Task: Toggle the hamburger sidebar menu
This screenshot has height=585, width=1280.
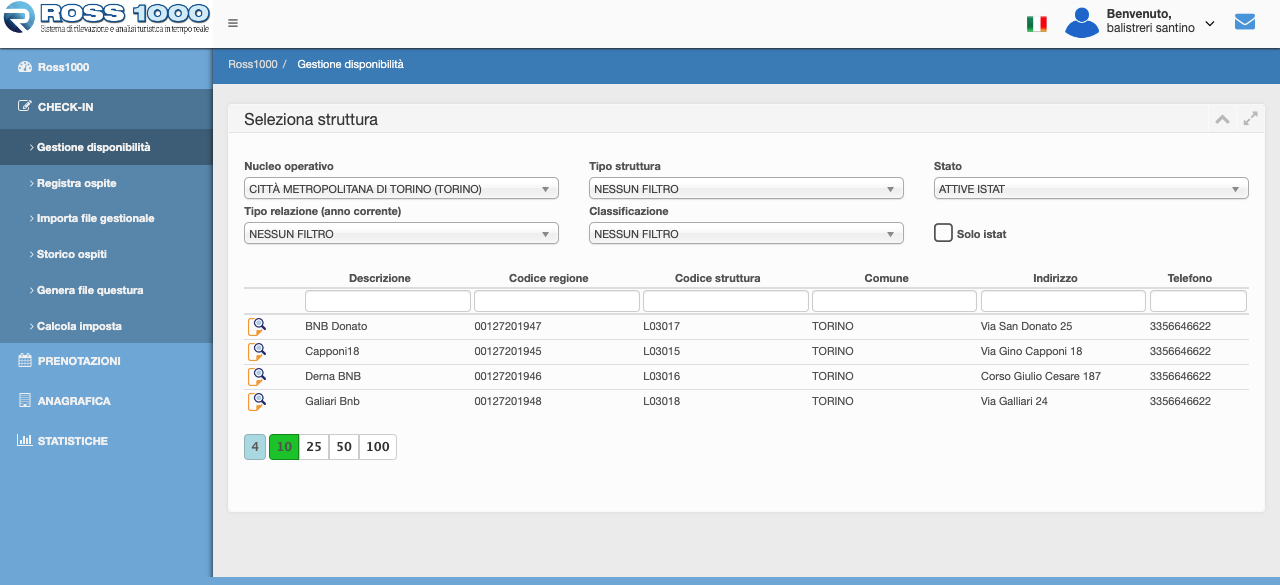Action: [x=233, y=23]
